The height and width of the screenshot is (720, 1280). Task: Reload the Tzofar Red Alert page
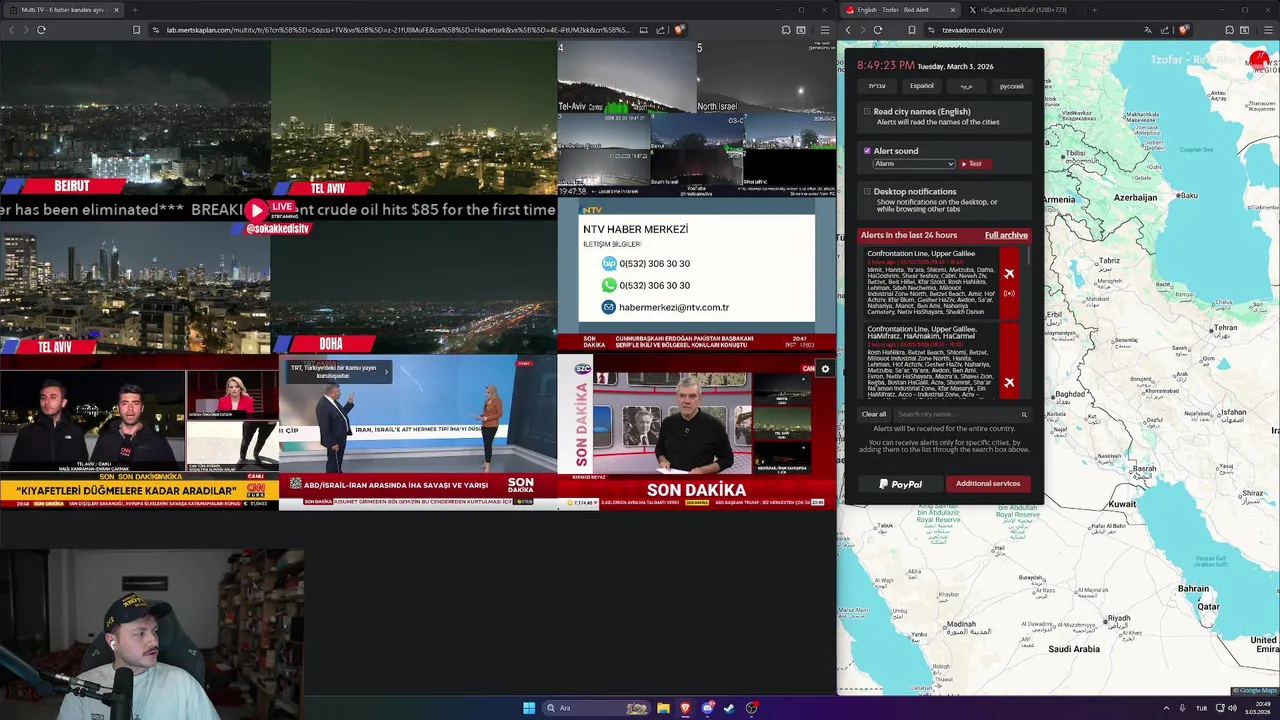(878, 30)
